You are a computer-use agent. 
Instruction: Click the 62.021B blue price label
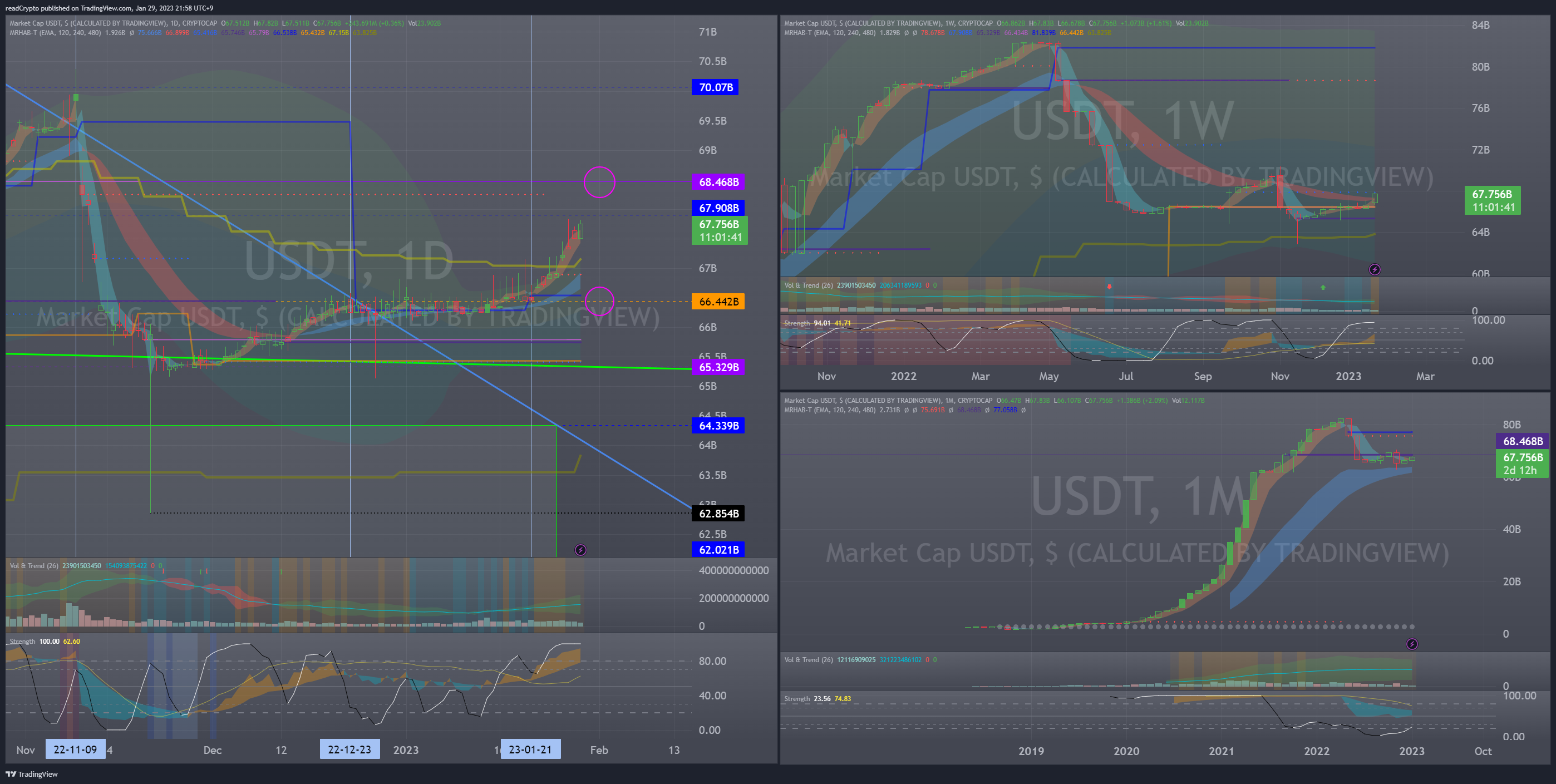[x=718, y=549]
